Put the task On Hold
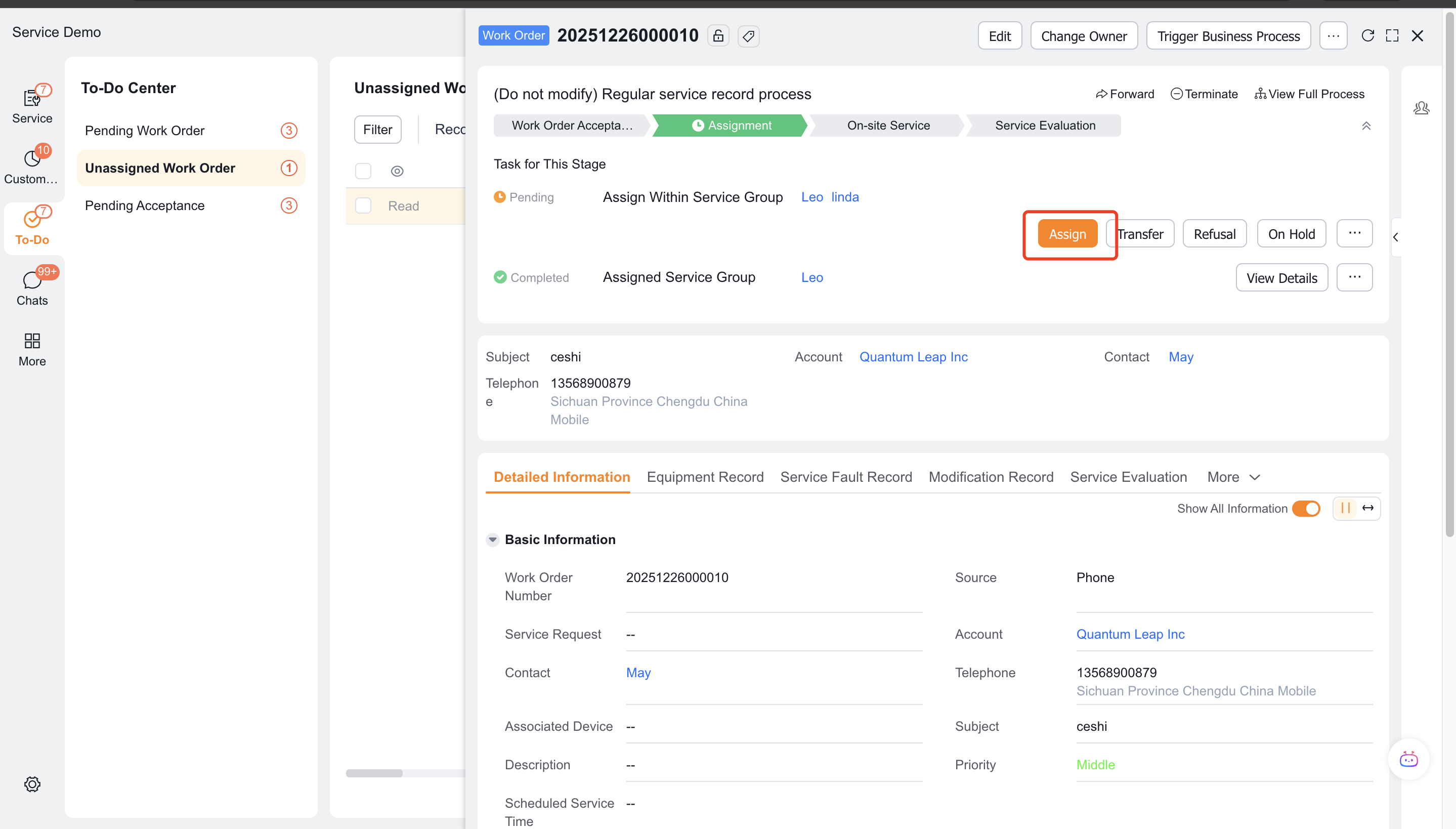The image size is (1456, 829). 1291,233
